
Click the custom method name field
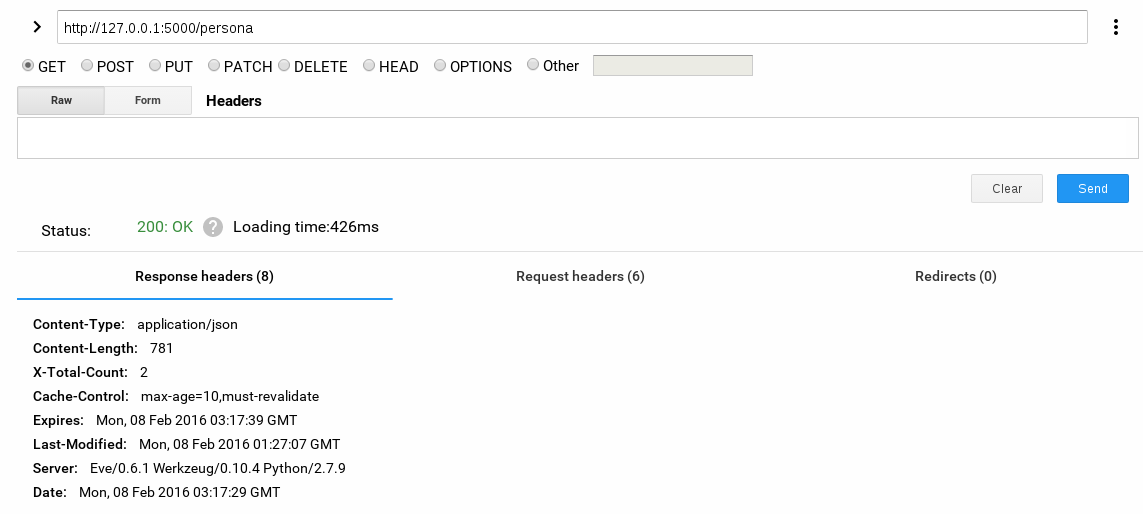pyautogui.click(x=672, y=66)
